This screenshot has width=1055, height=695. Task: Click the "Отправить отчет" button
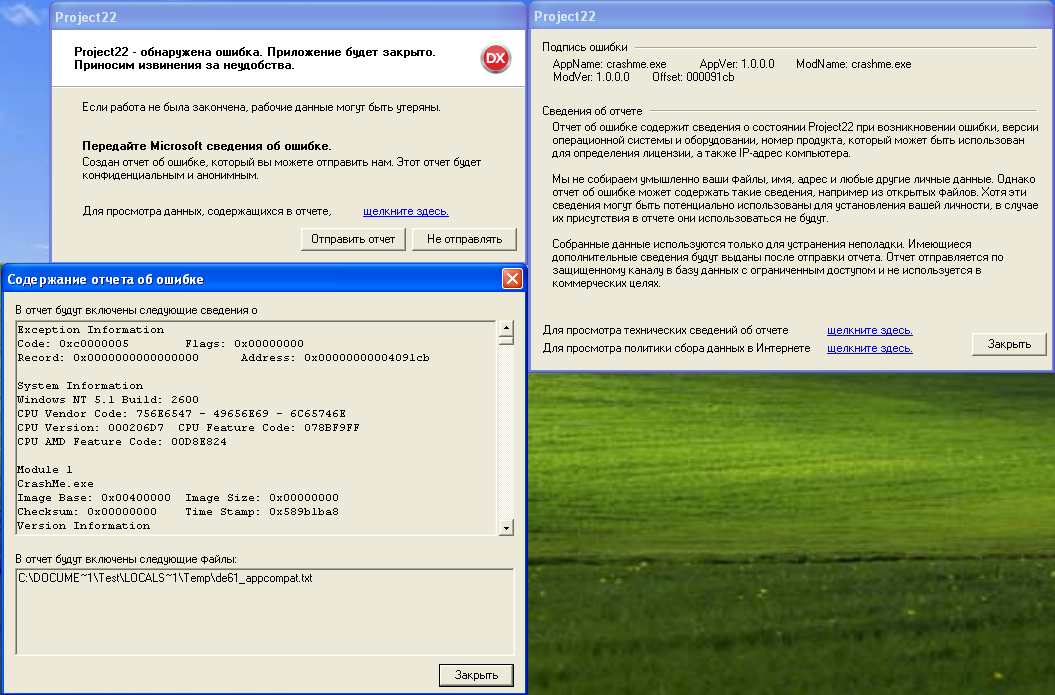click(353, 239)
